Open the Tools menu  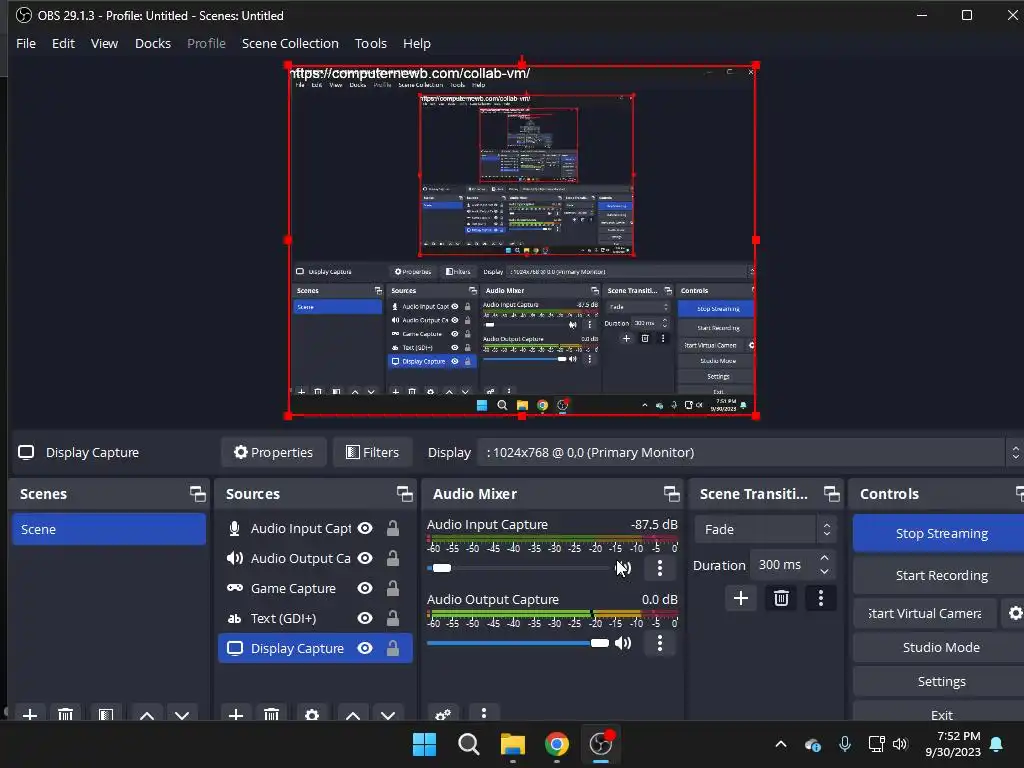[371, 44]
